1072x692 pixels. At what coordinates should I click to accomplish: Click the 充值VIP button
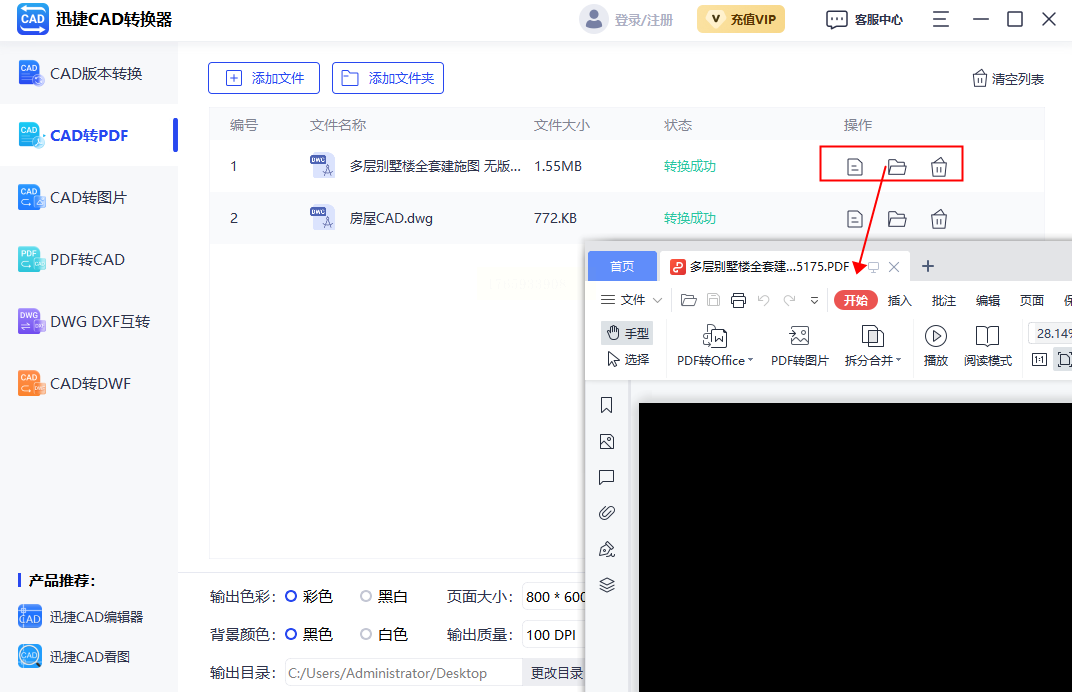point(741,19)
